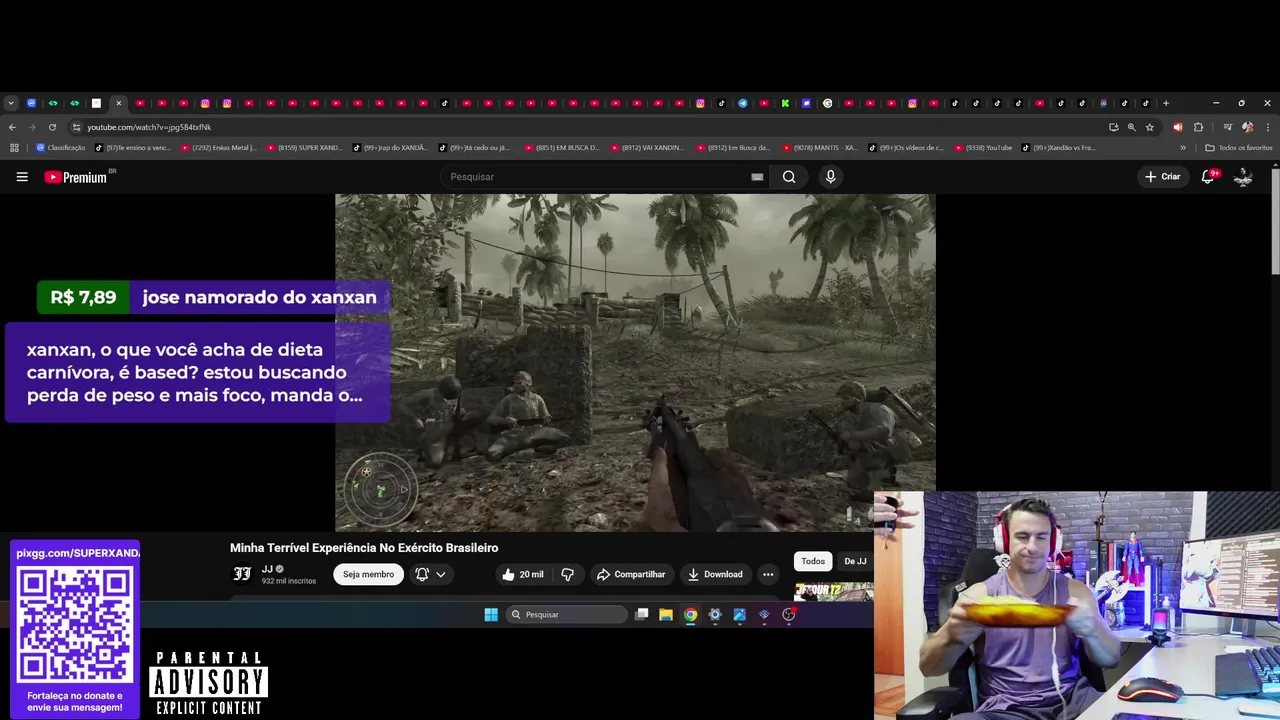Switch to the green K Kick tab

pyautogui.click(x=785, y=103)
